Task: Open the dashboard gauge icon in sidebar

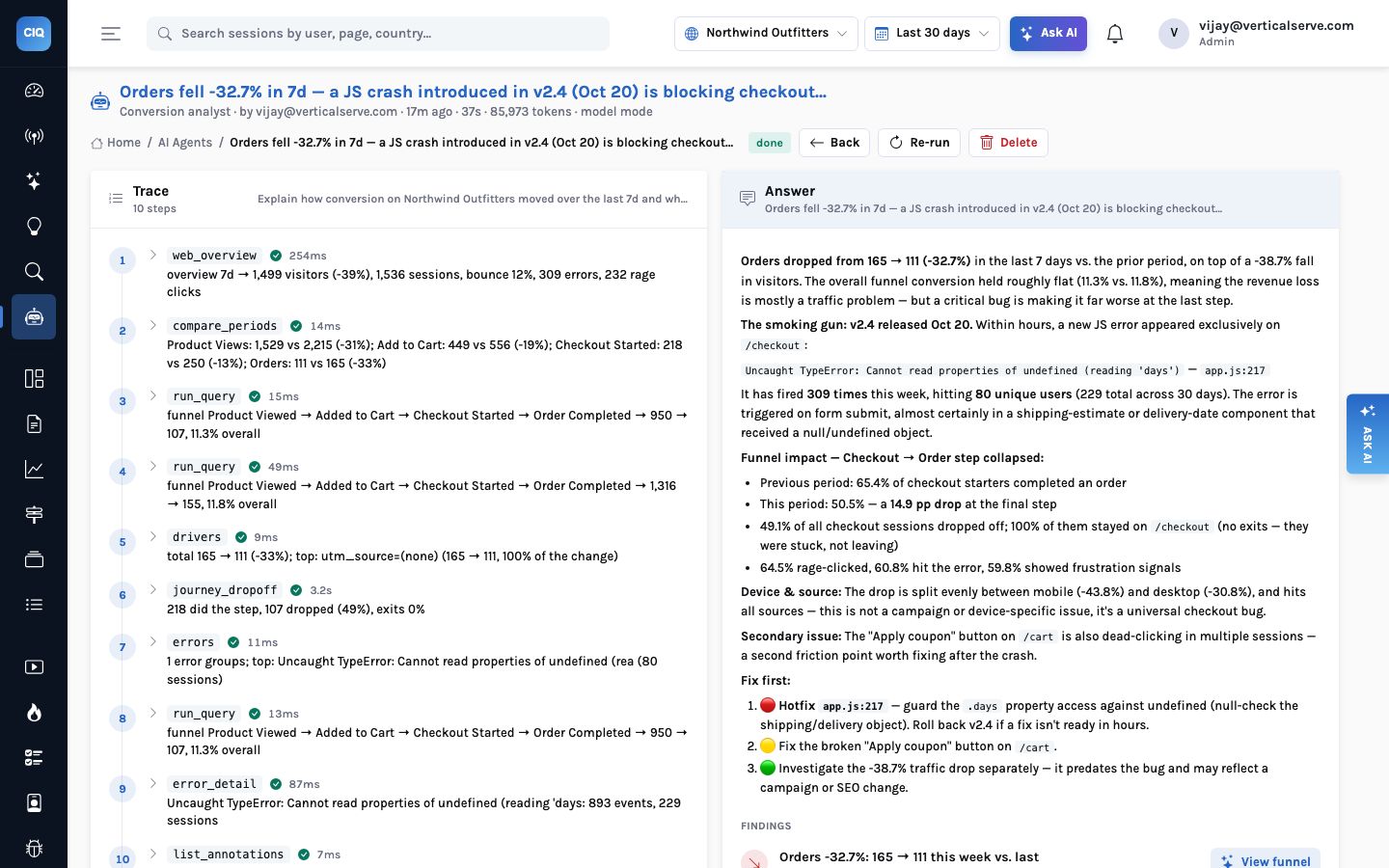Action: [34, 91]
